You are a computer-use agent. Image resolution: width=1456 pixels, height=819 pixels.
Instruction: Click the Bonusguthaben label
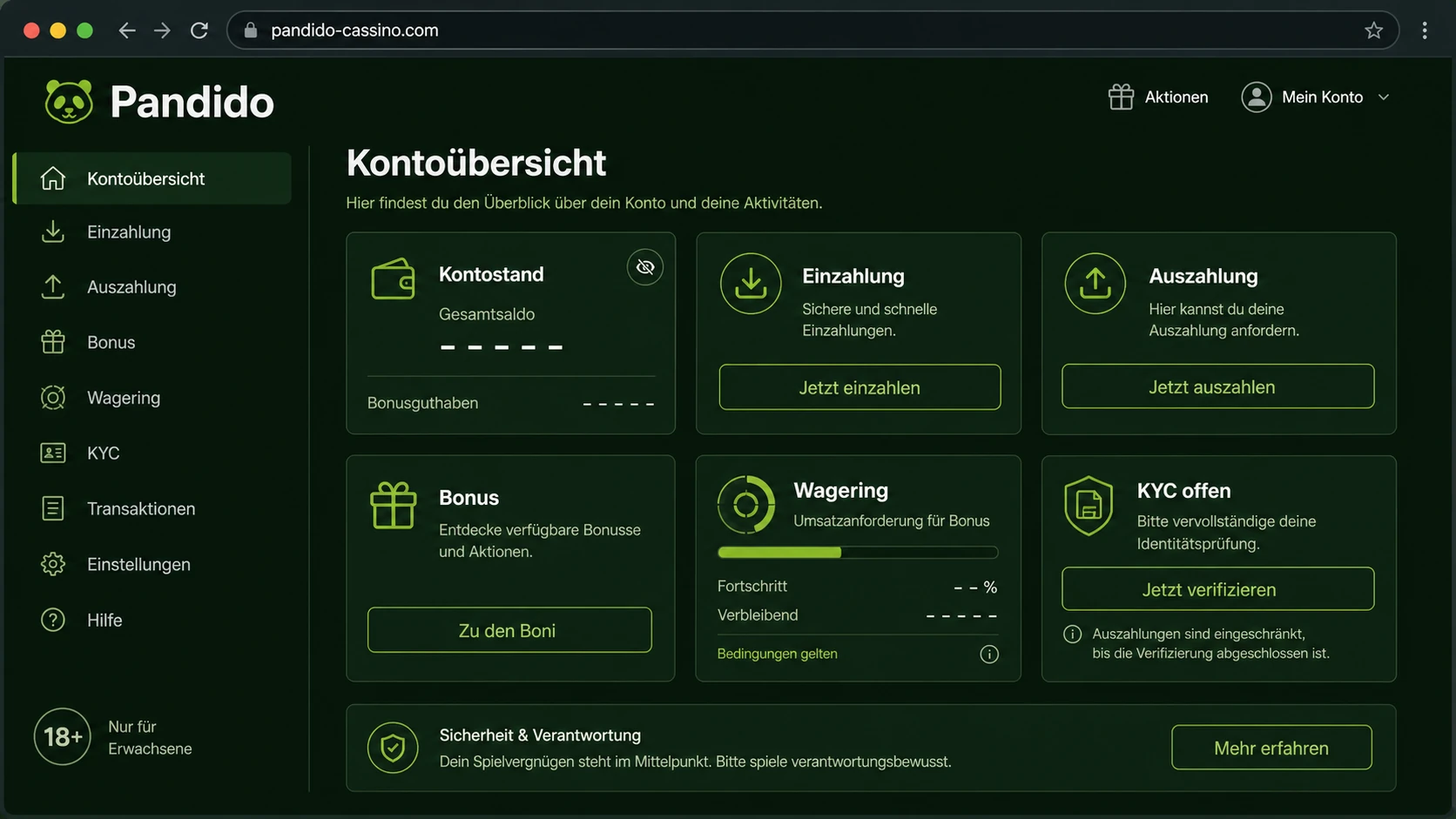422,403
